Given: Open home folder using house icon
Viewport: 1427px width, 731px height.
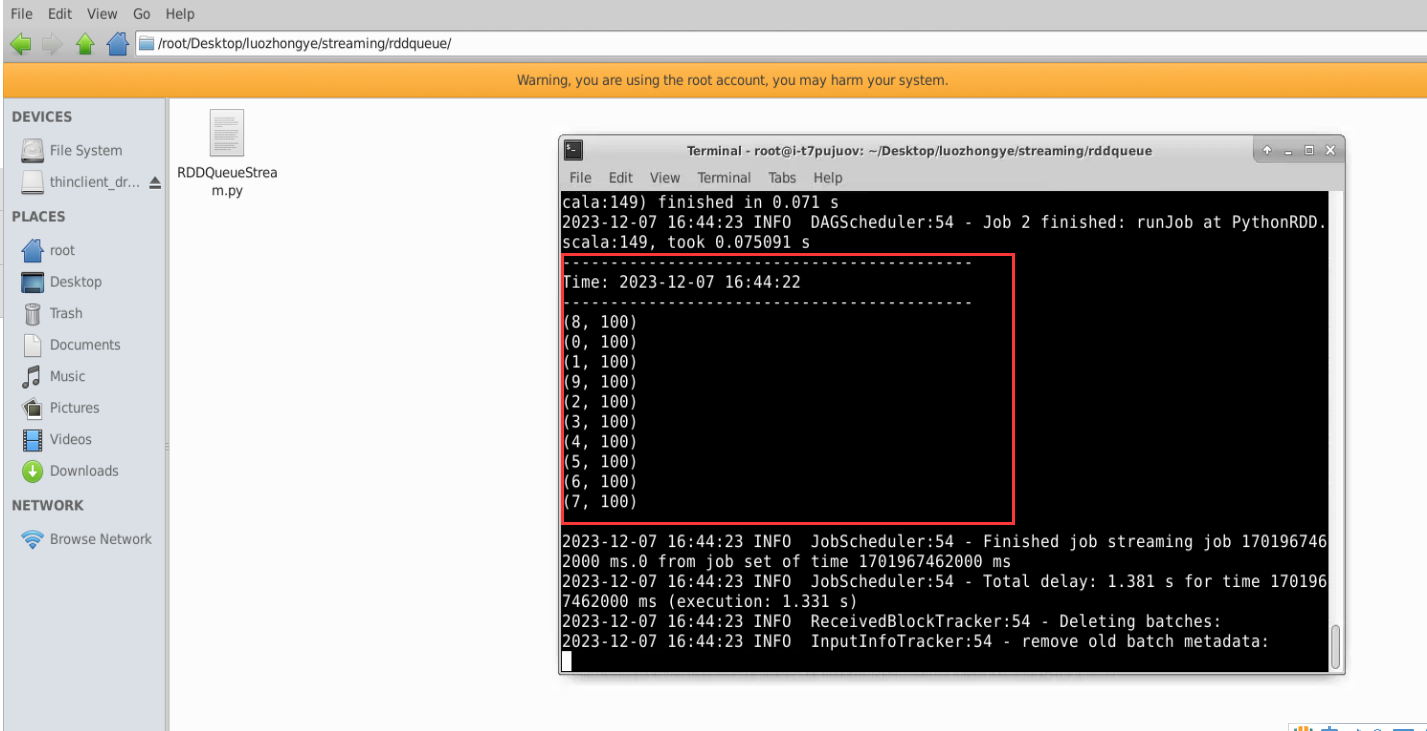Looking at the screenshot, I should tap(118, 44).
